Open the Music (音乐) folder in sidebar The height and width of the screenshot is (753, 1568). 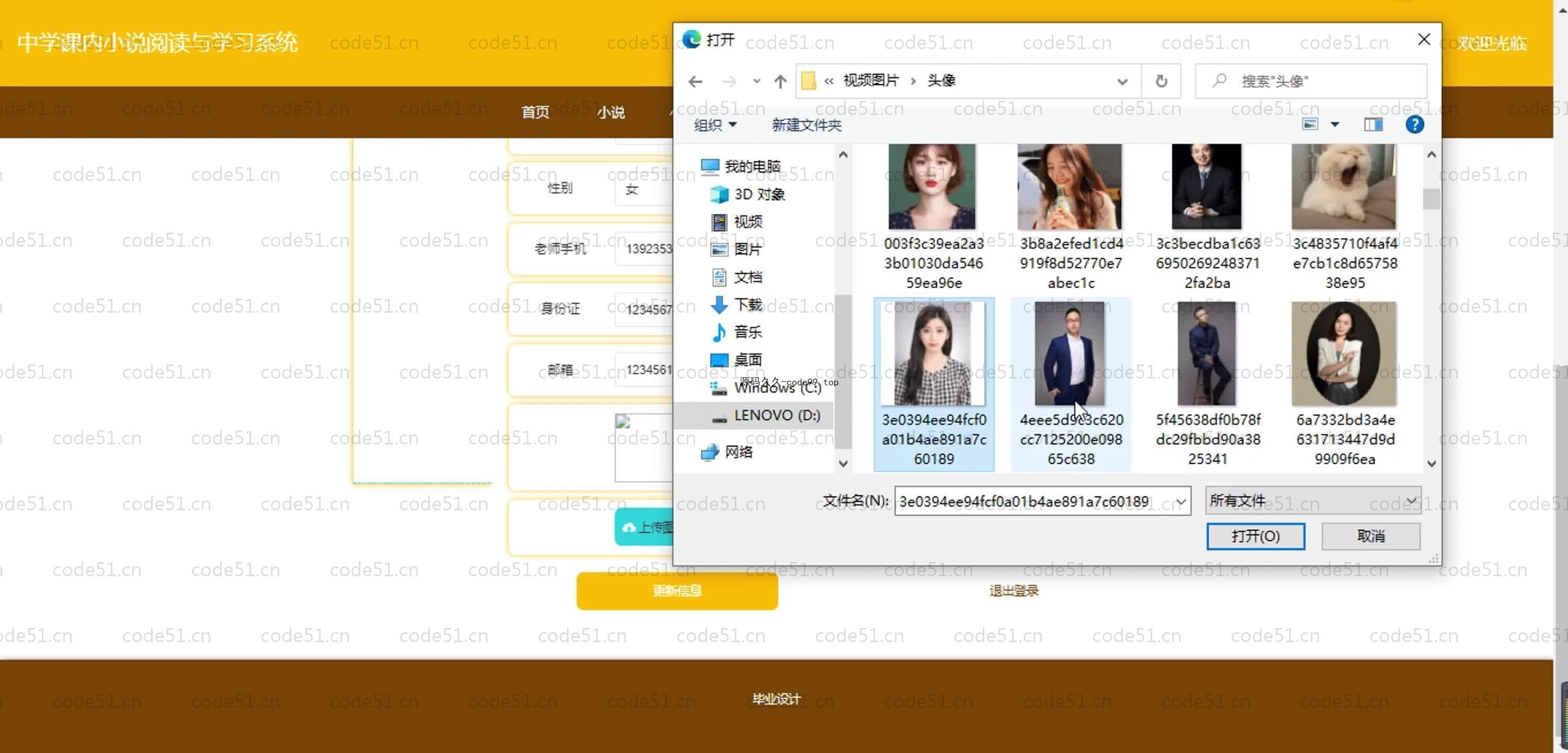click(x=747, y=332)
